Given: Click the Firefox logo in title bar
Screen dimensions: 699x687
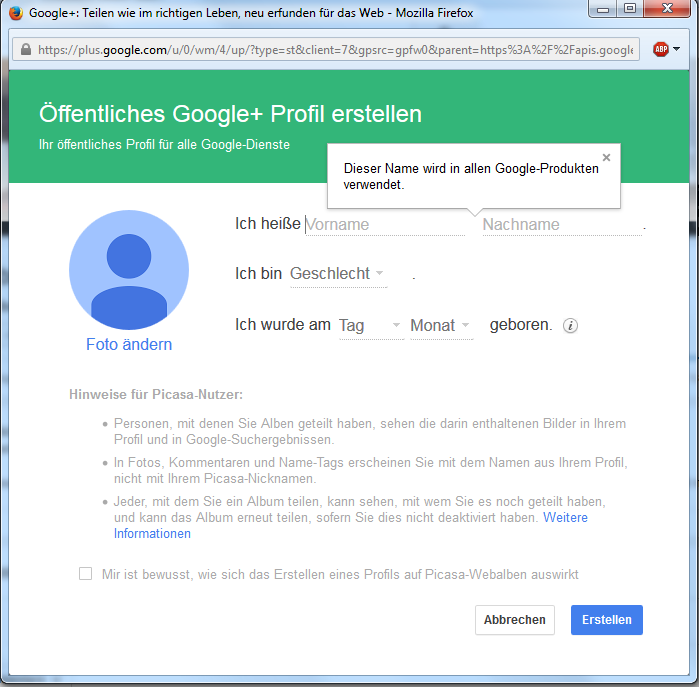Looking at the screenshot, I should pos(16,12).
